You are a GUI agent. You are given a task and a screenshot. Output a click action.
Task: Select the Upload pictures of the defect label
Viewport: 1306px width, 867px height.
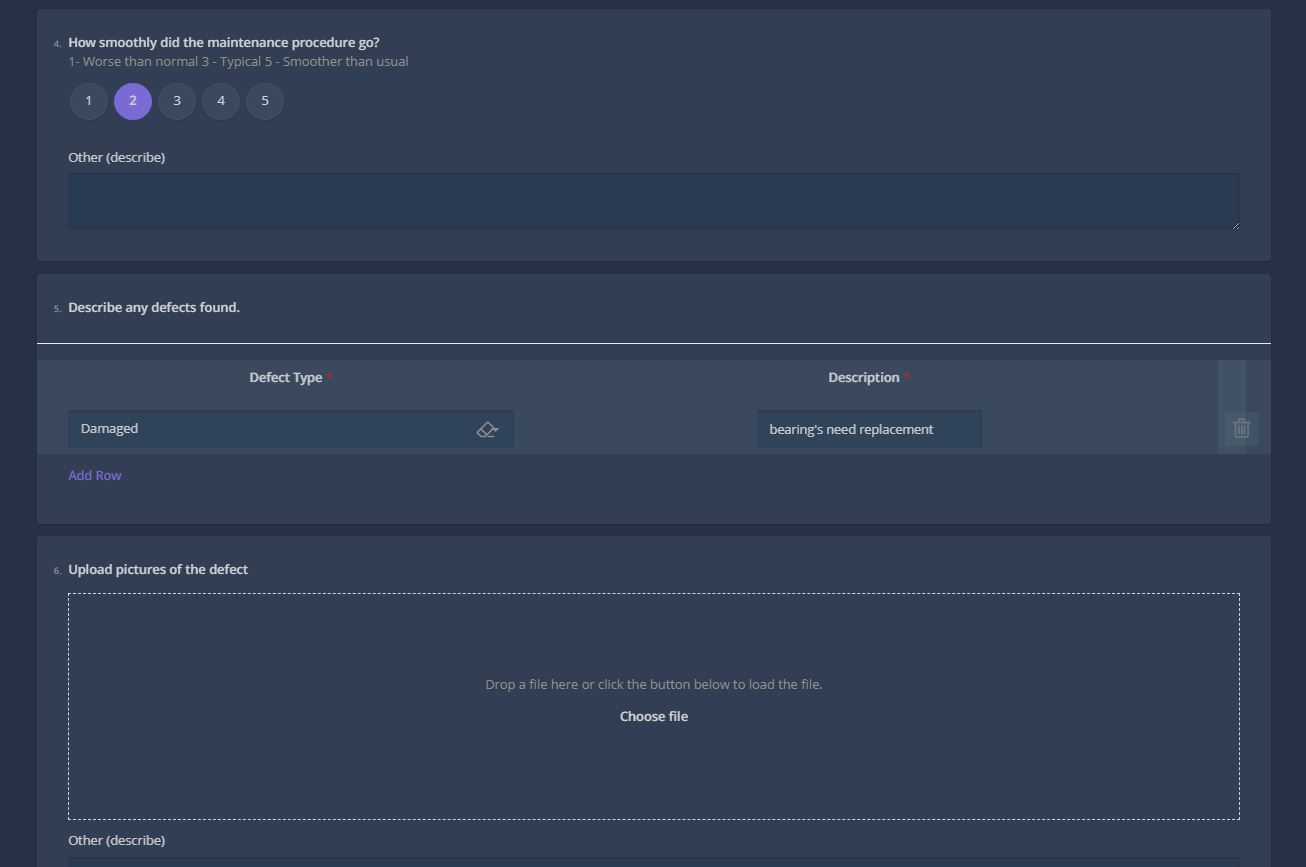click(x=157, y=569)
